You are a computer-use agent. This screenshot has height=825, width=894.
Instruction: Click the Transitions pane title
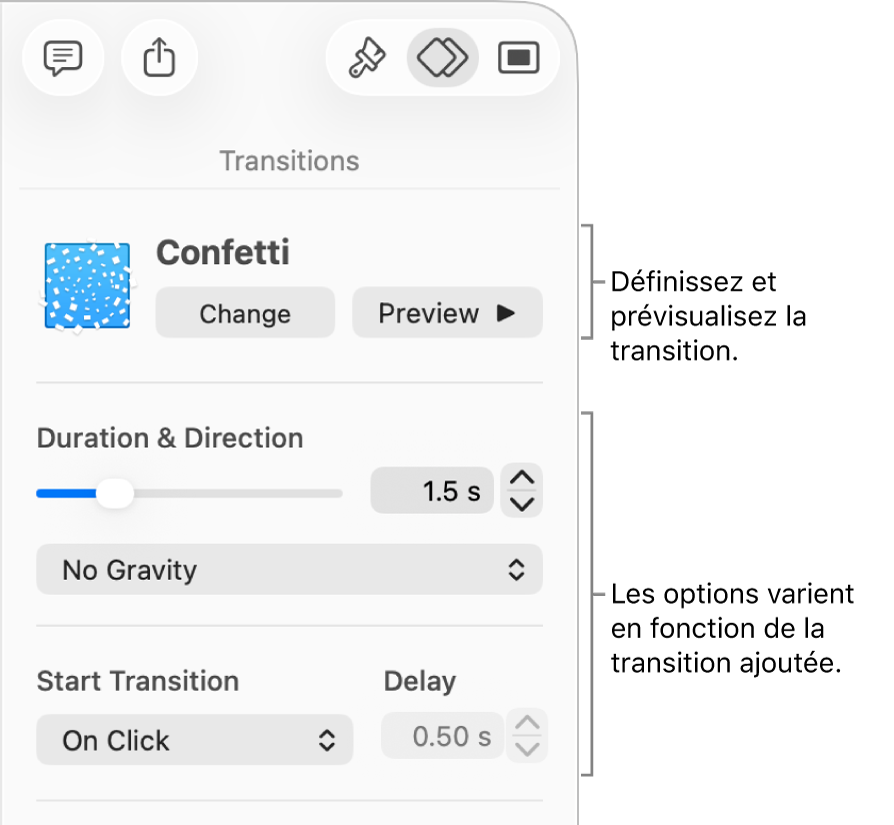point(289,161)
